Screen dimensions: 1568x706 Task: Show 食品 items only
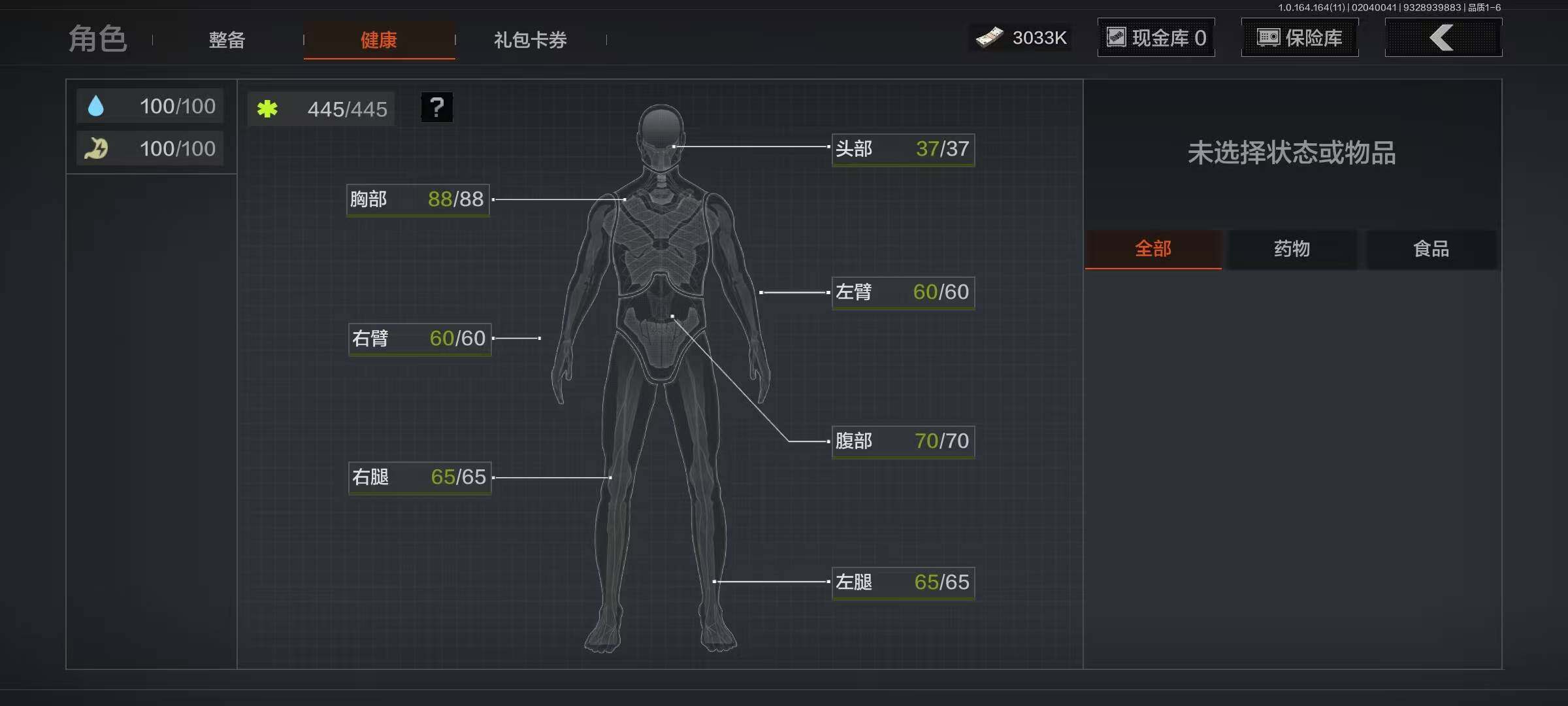(x=1431, y=249)
